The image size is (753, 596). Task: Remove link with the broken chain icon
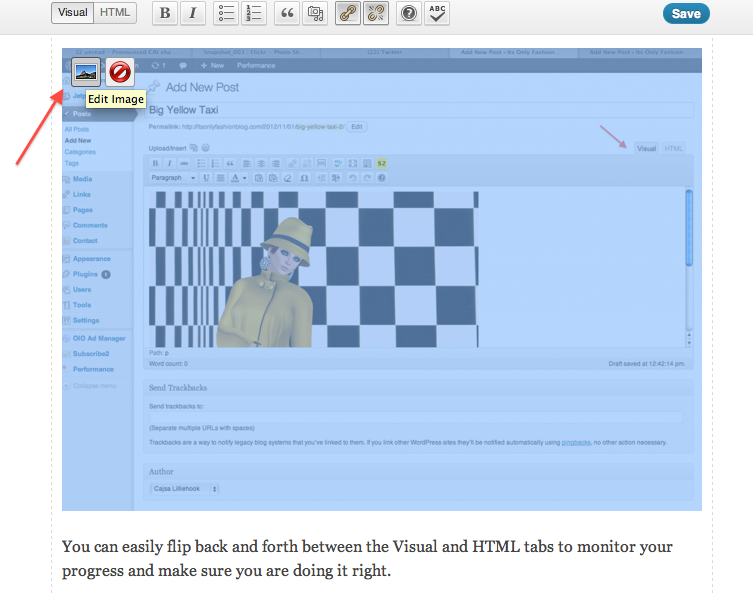point(376,14)
